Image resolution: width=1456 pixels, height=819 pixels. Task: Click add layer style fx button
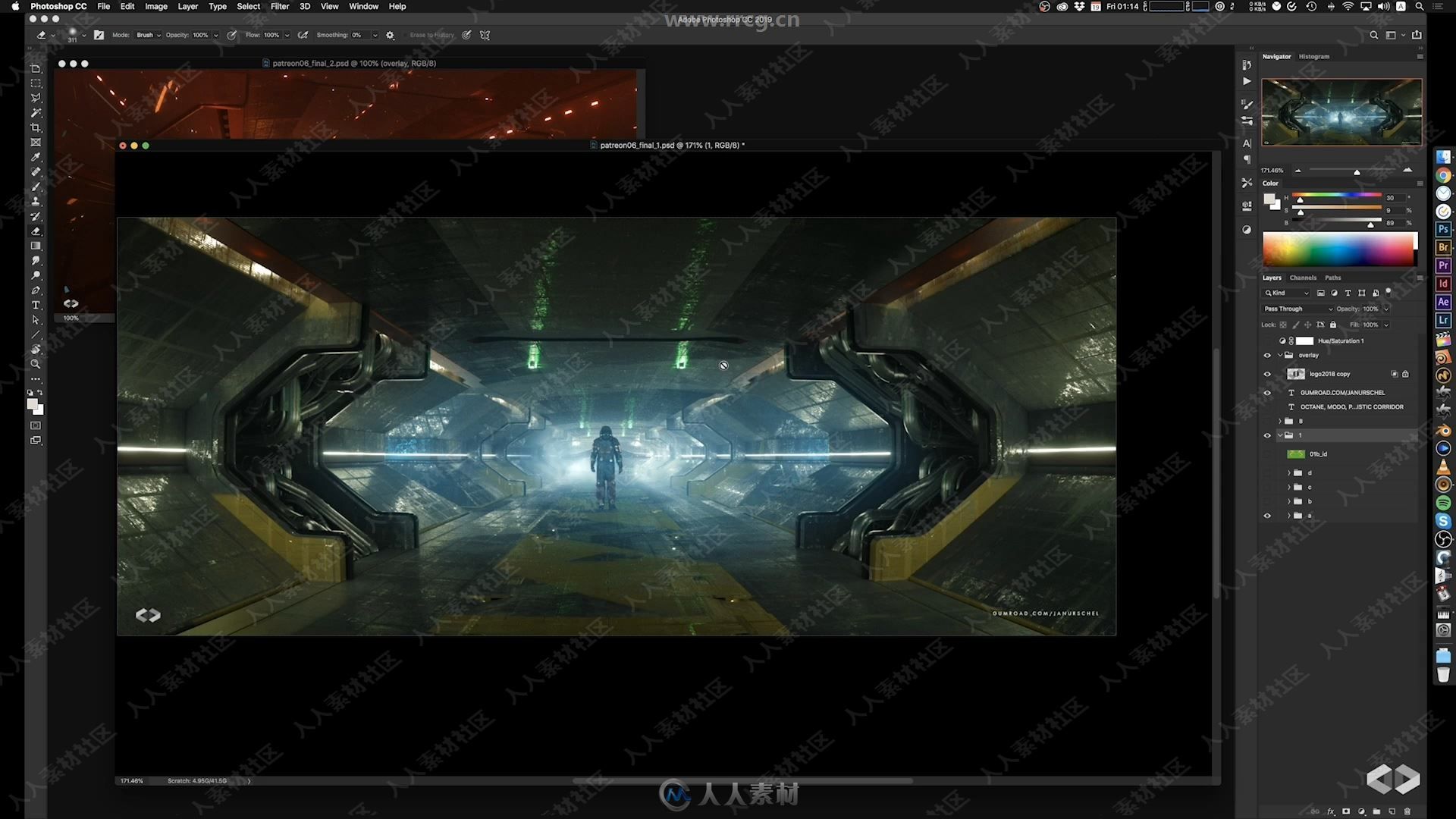point(1331,811)
